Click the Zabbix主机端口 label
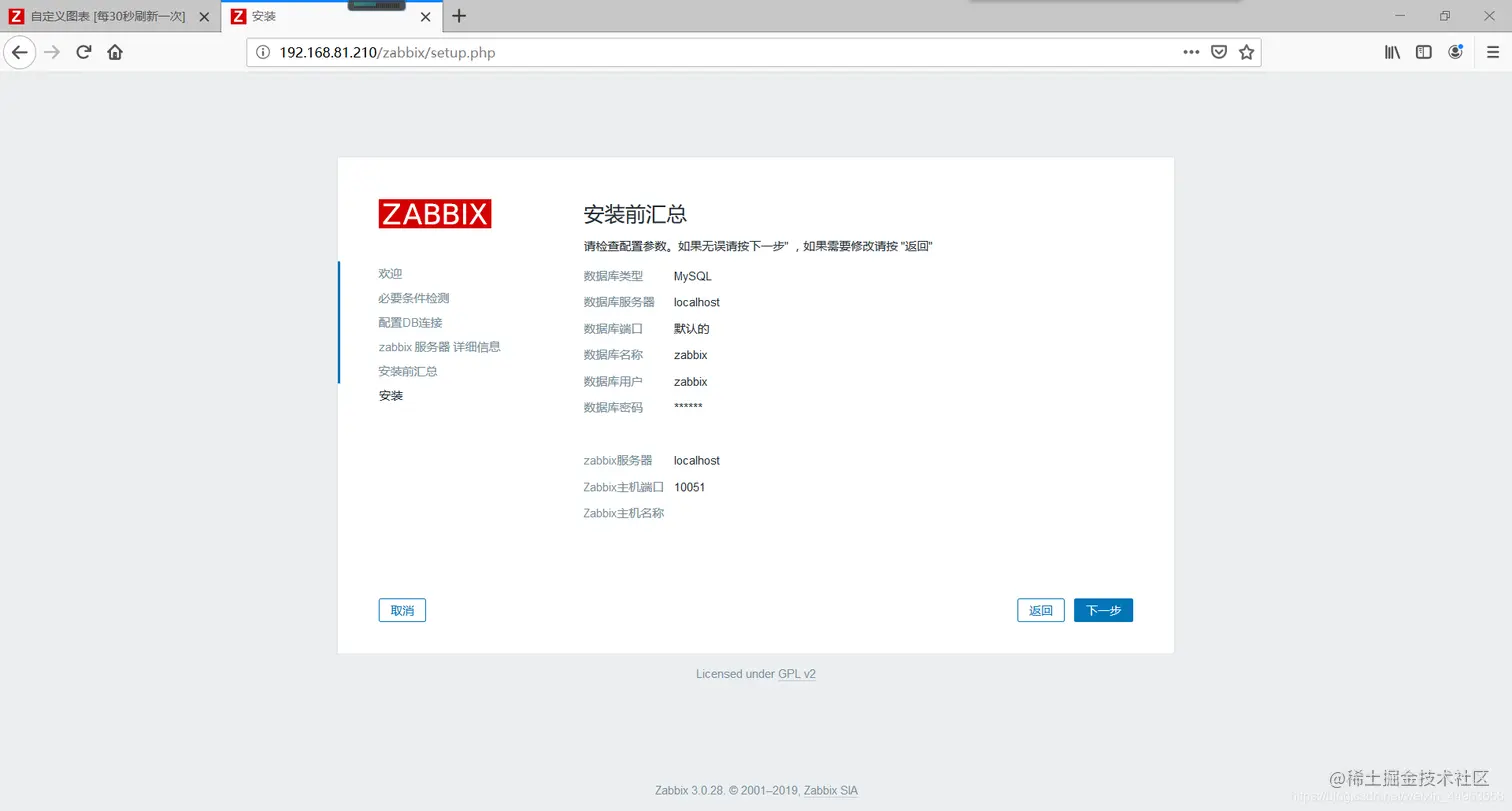 [x=624, y=487]
